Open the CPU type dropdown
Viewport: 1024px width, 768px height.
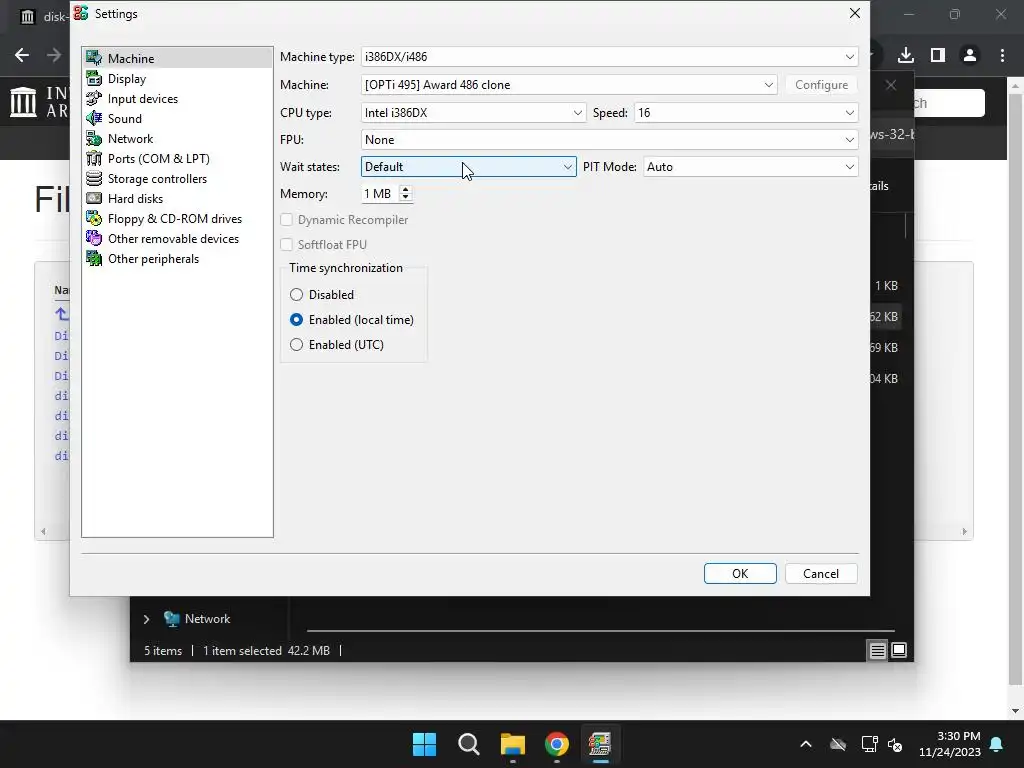click(x=473, y=113)
